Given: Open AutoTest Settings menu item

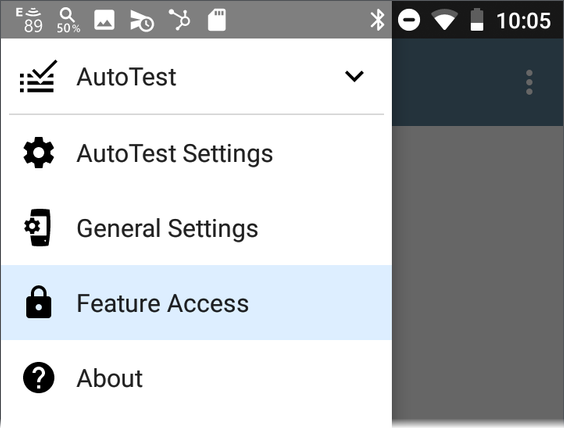Looking at the screenshot, I should 196,153.
